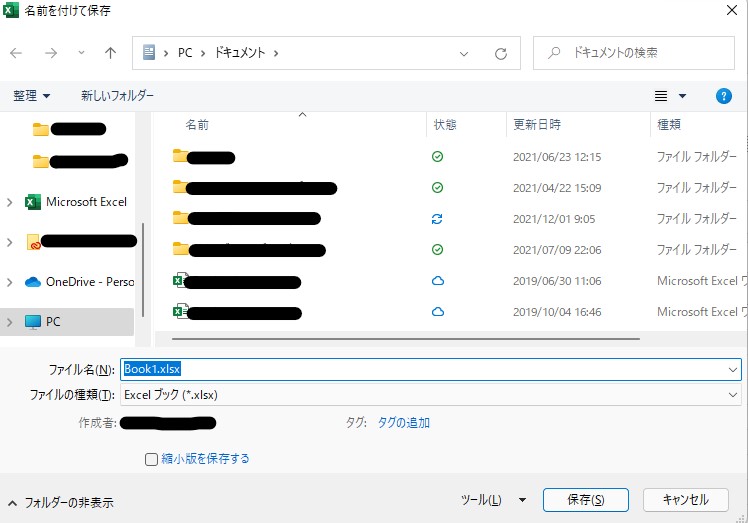
Task: Expand the ツール dropdown
Action: (x=493, y=500)
